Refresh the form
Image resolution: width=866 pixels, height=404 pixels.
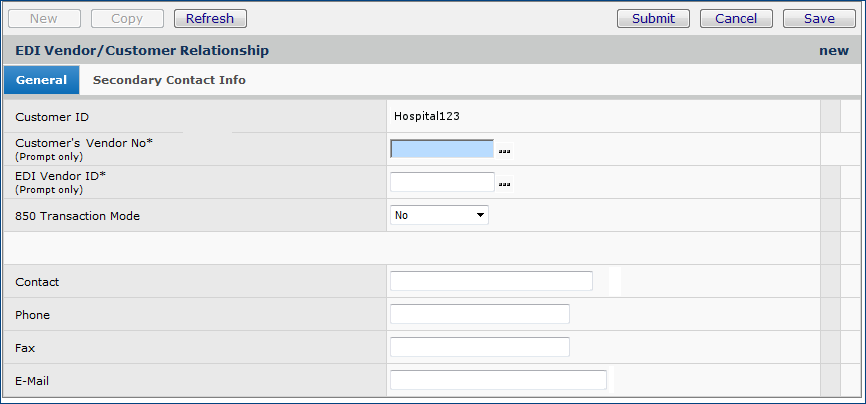[210, 18]
